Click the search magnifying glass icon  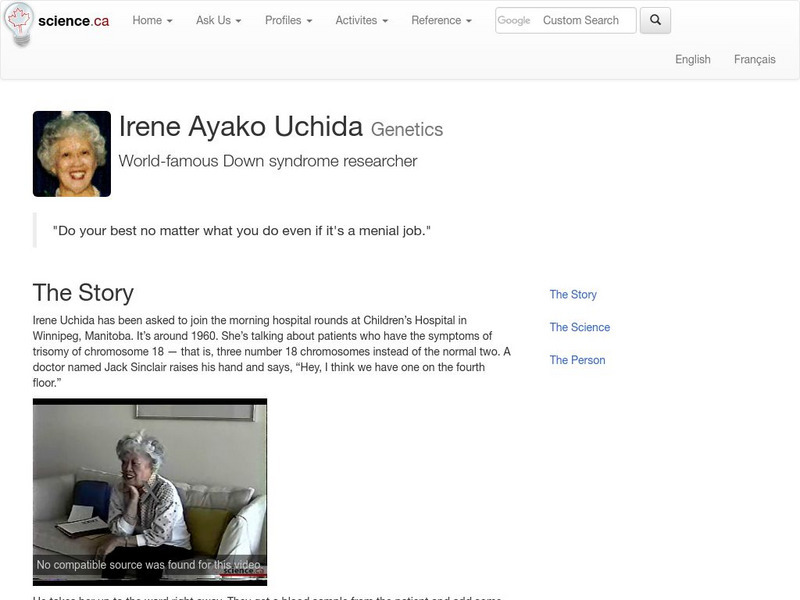coord(657,19)
